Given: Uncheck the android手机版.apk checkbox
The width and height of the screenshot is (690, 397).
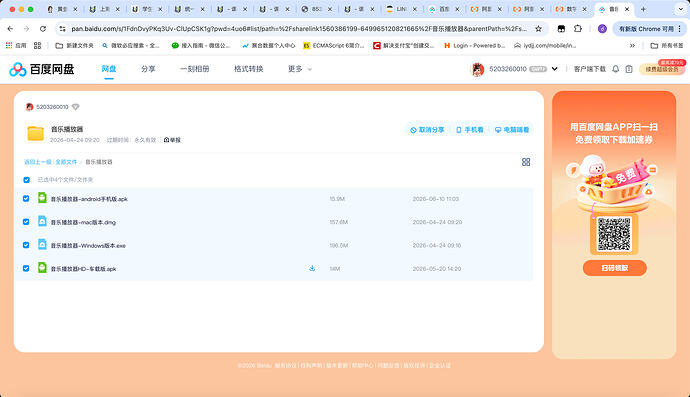Looking at the screenshot, I should tap(26, 198).
